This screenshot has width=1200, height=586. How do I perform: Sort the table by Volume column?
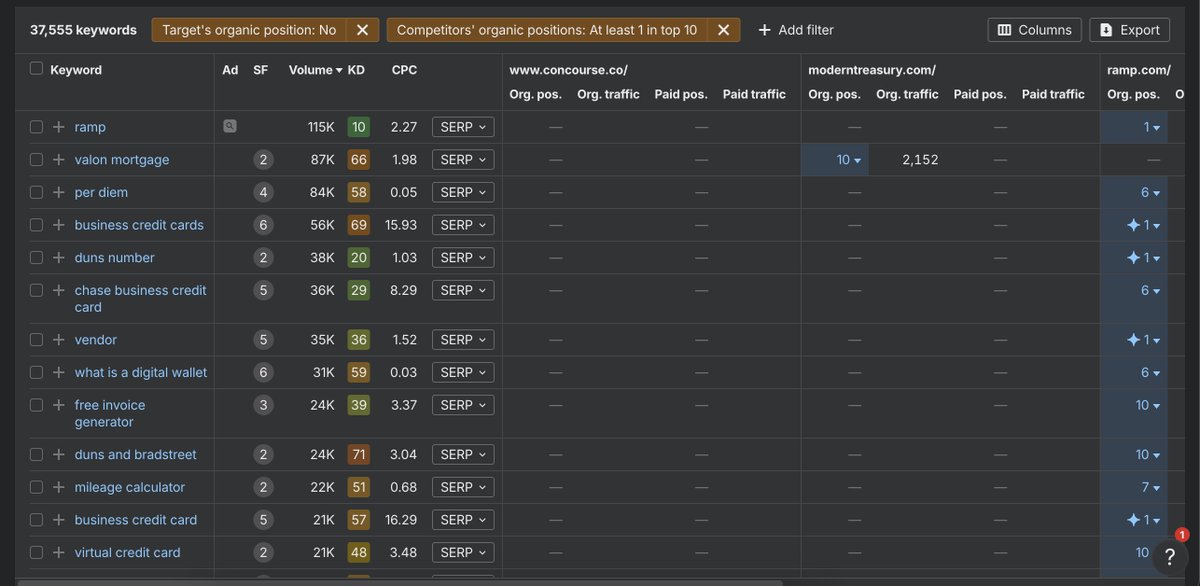(315, 70)
